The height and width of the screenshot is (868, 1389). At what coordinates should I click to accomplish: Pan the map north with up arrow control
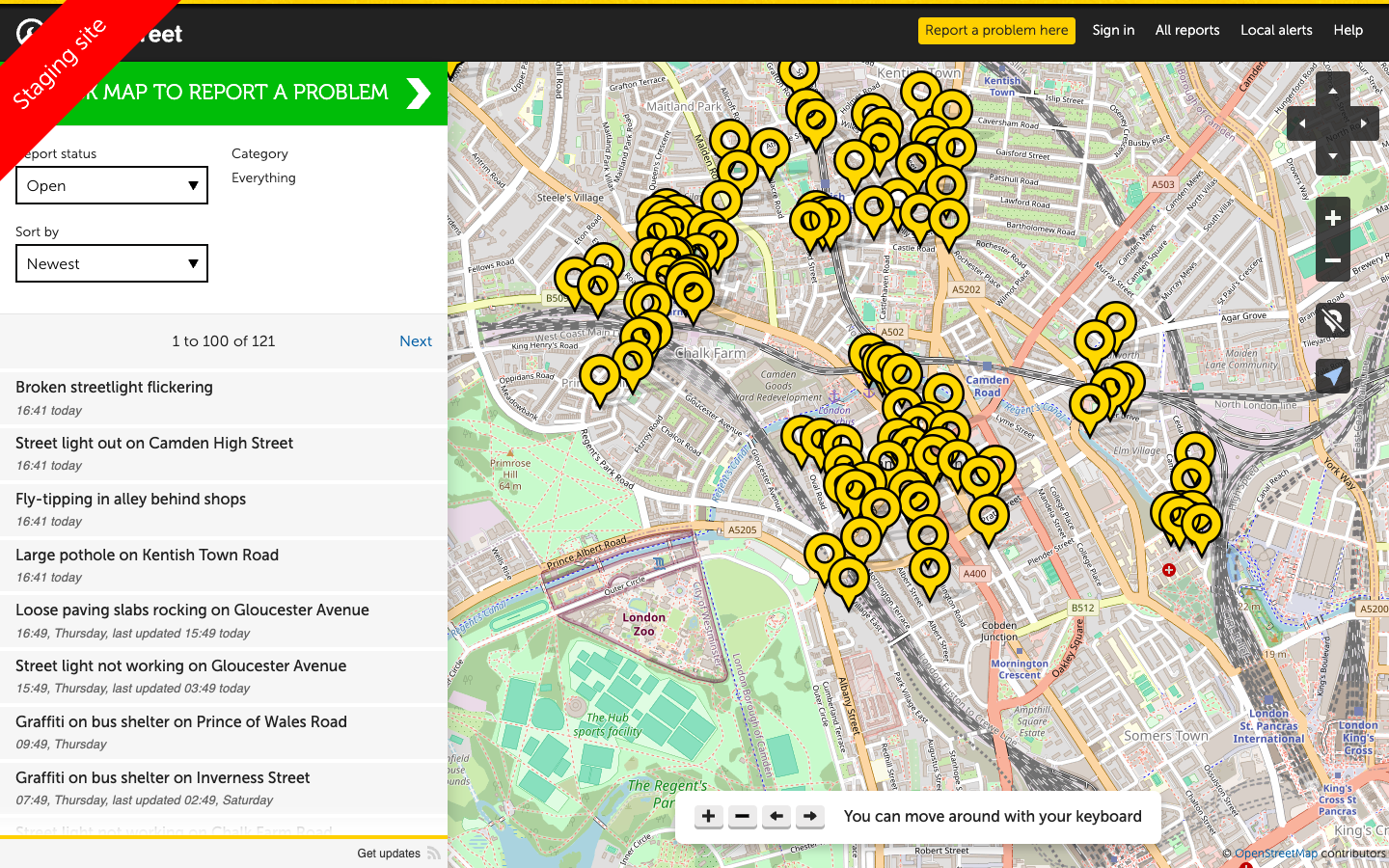pyautogui.click(x=1332, y=89)
